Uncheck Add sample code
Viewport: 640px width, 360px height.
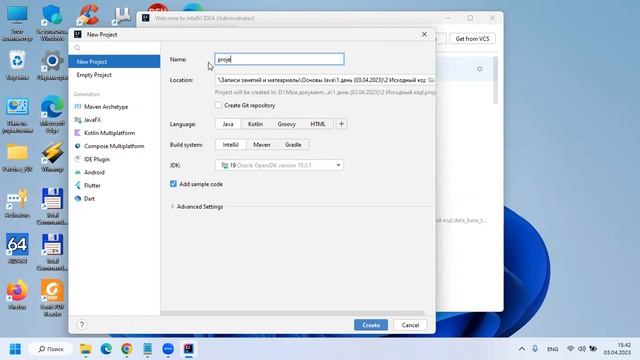click(173, 184)
